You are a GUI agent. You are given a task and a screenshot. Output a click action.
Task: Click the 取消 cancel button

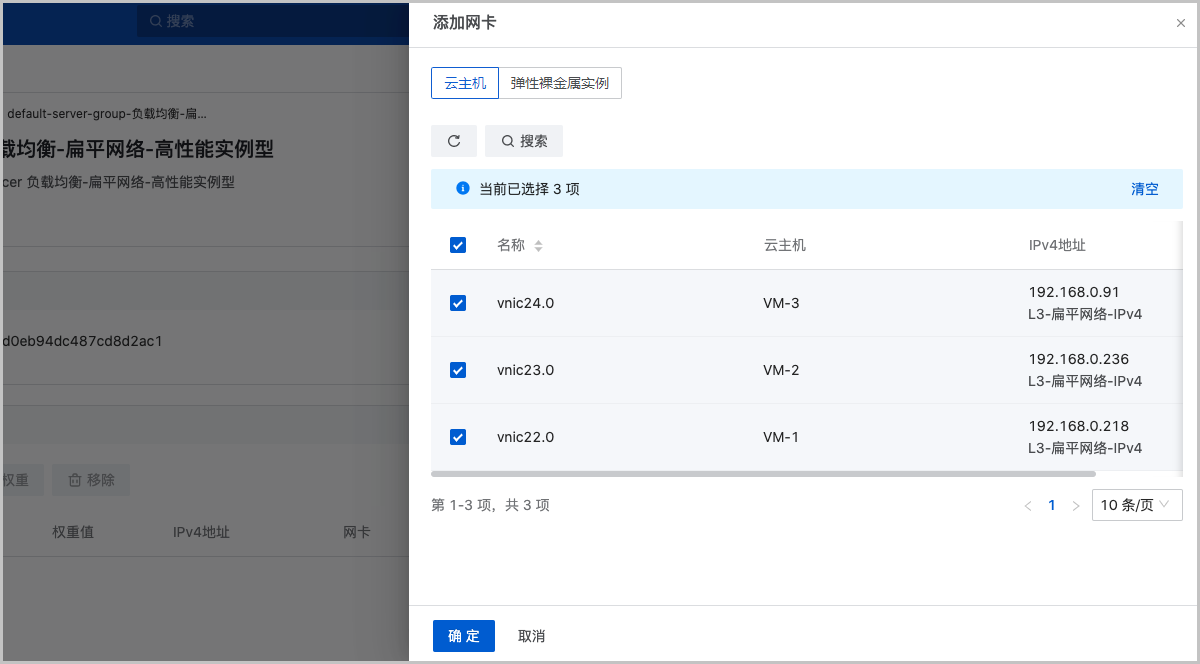(531, 636)
